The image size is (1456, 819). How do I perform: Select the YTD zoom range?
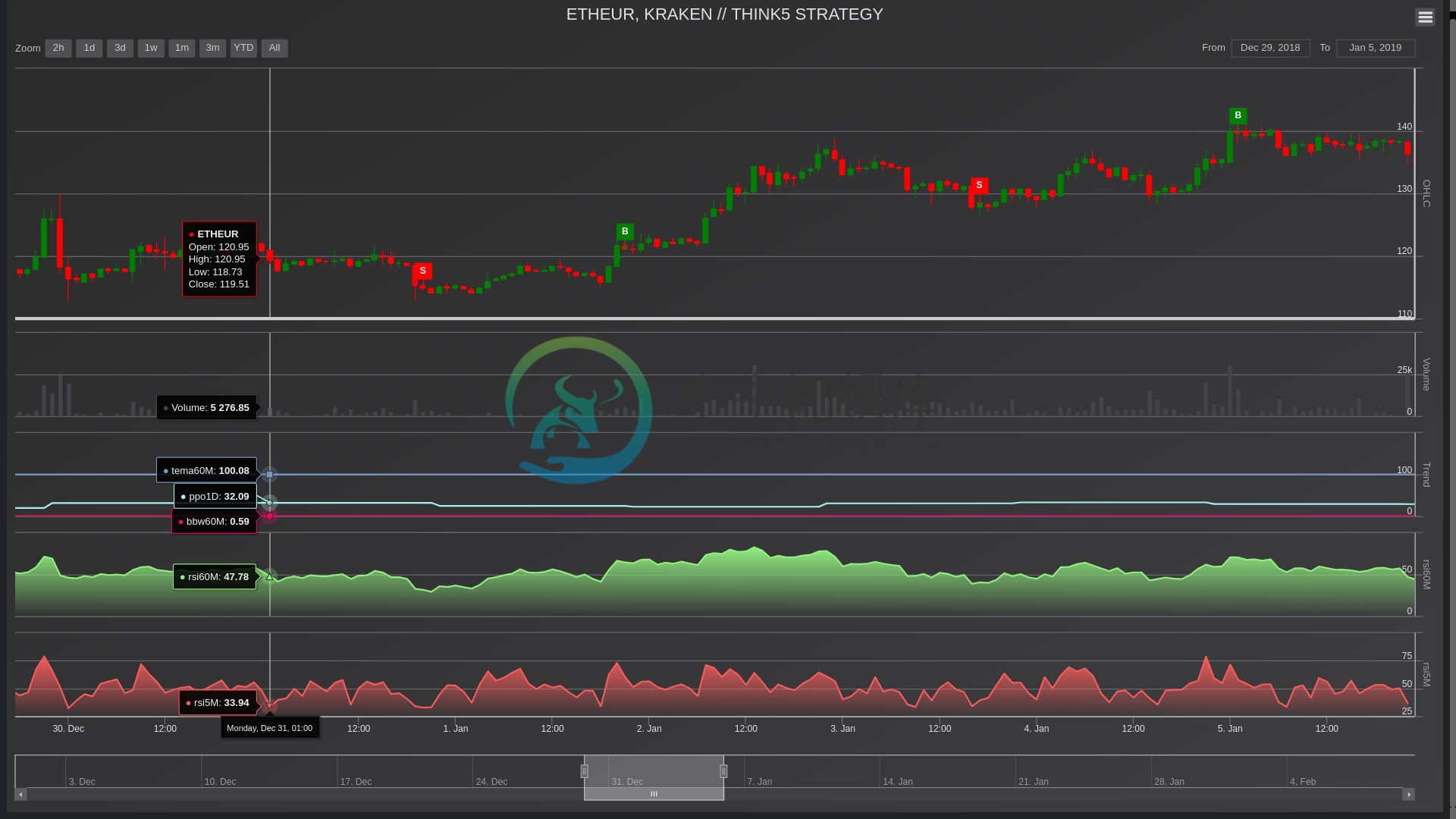point(243,48)
